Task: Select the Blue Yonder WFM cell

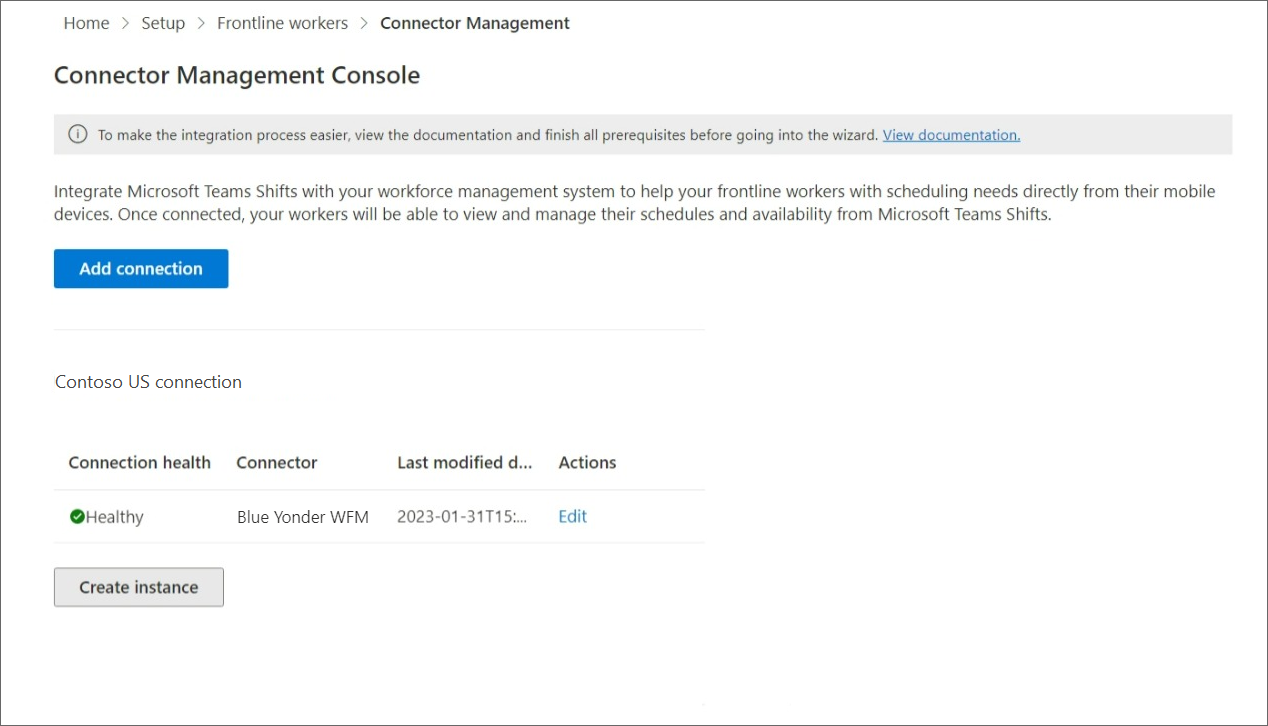Action: click(302, 517)
